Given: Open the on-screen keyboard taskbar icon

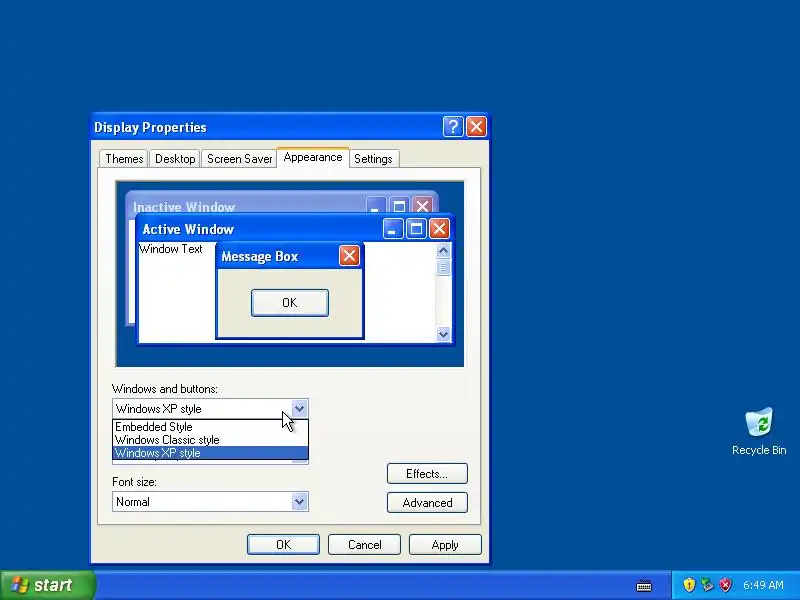Looking at the screenshot, I should point(644,585).
